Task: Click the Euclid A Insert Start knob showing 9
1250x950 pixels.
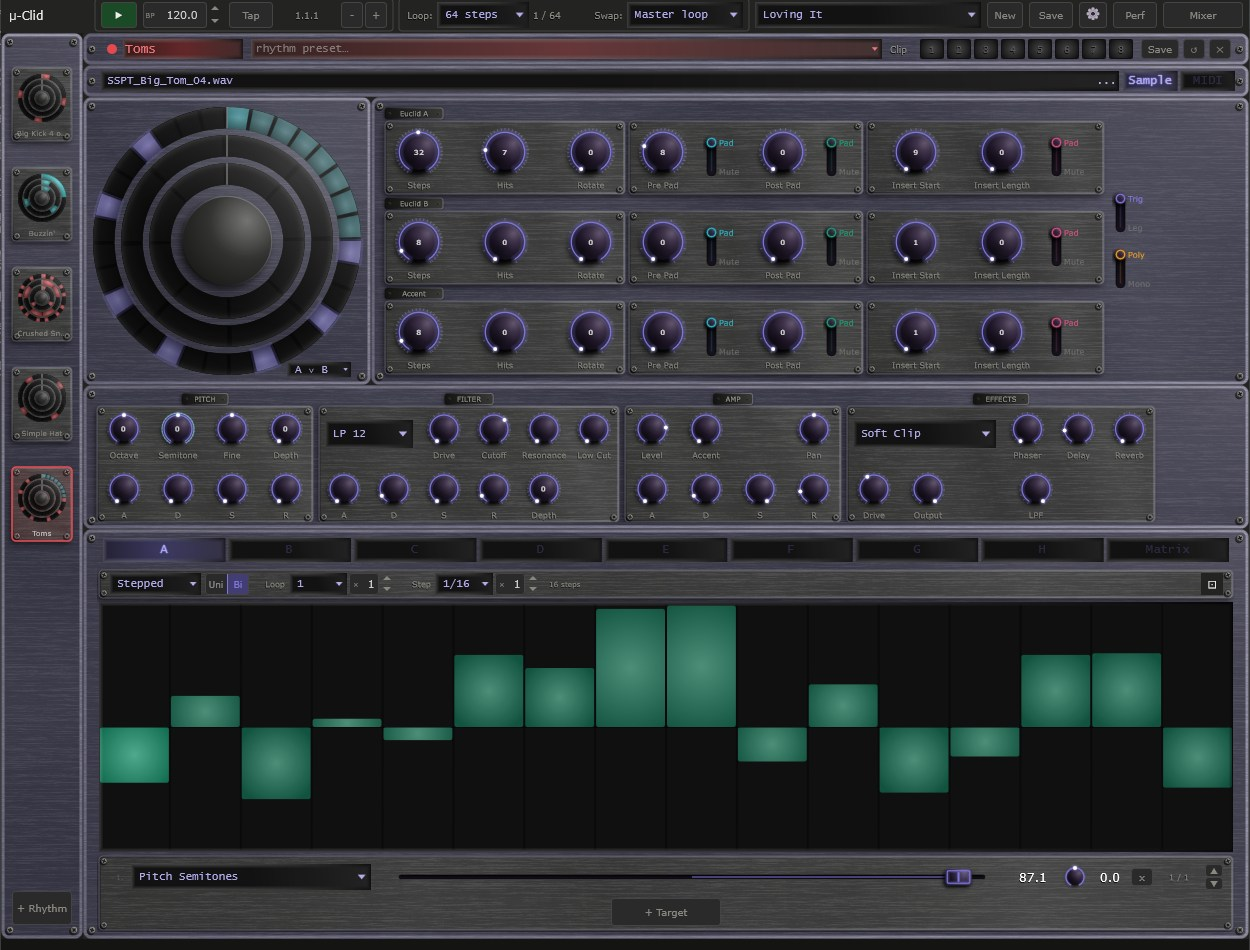Action: coord(916,153)
